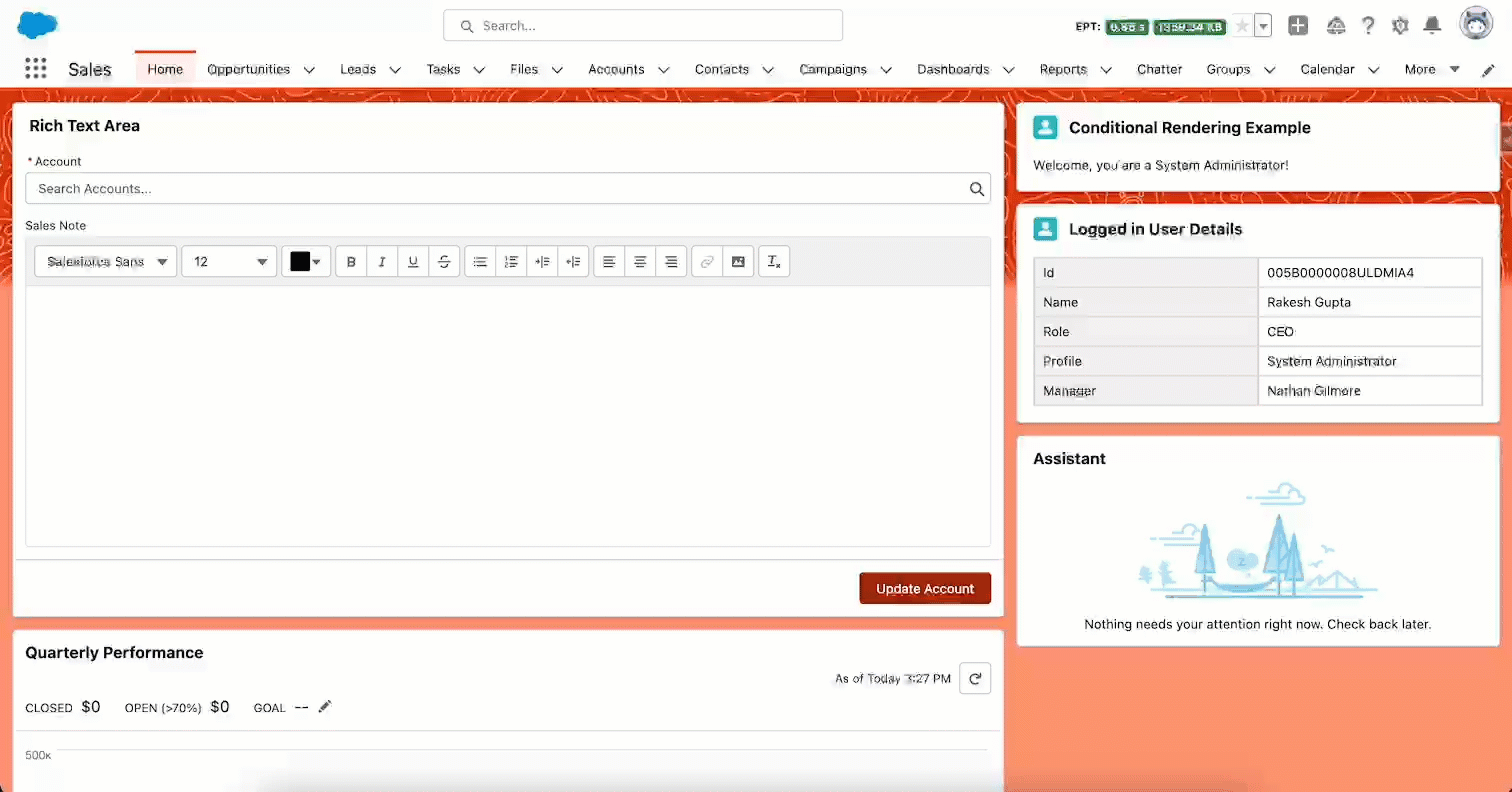Open the notifications bell
This screenshot has height=792, width=1512.
click(1432, 25)
